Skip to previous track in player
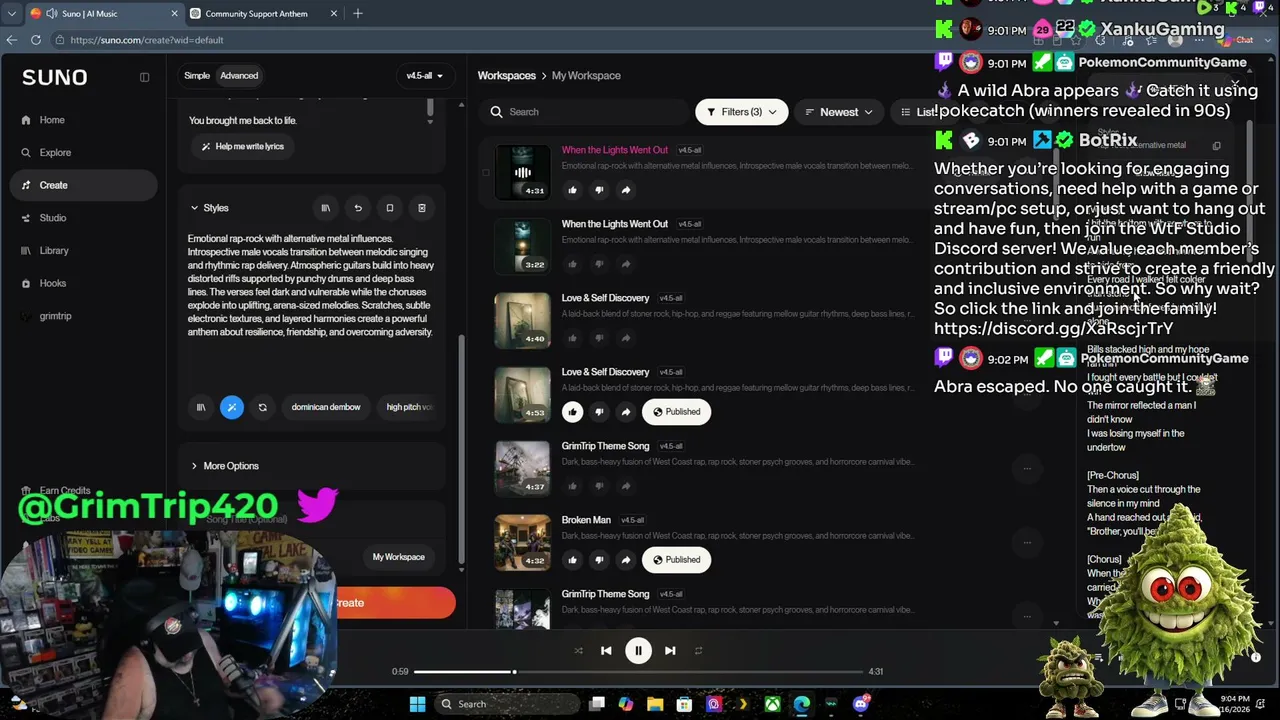 tap(606, 651)
